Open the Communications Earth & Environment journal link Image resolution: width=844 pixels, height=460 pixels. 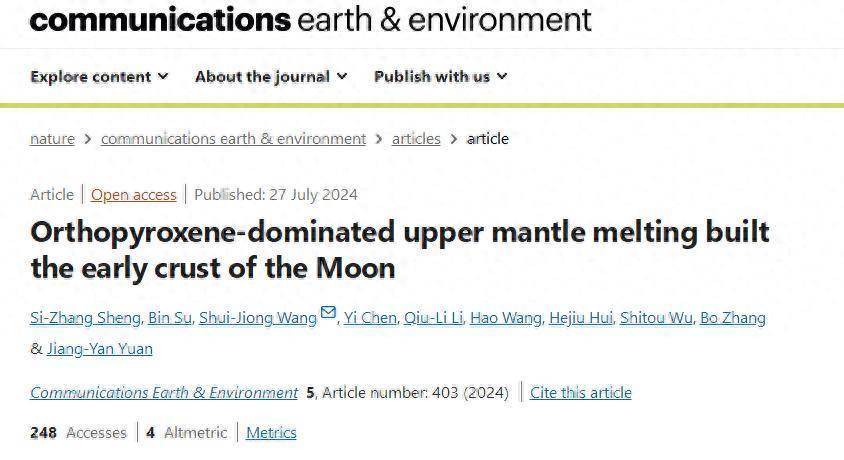click(164, 393)
